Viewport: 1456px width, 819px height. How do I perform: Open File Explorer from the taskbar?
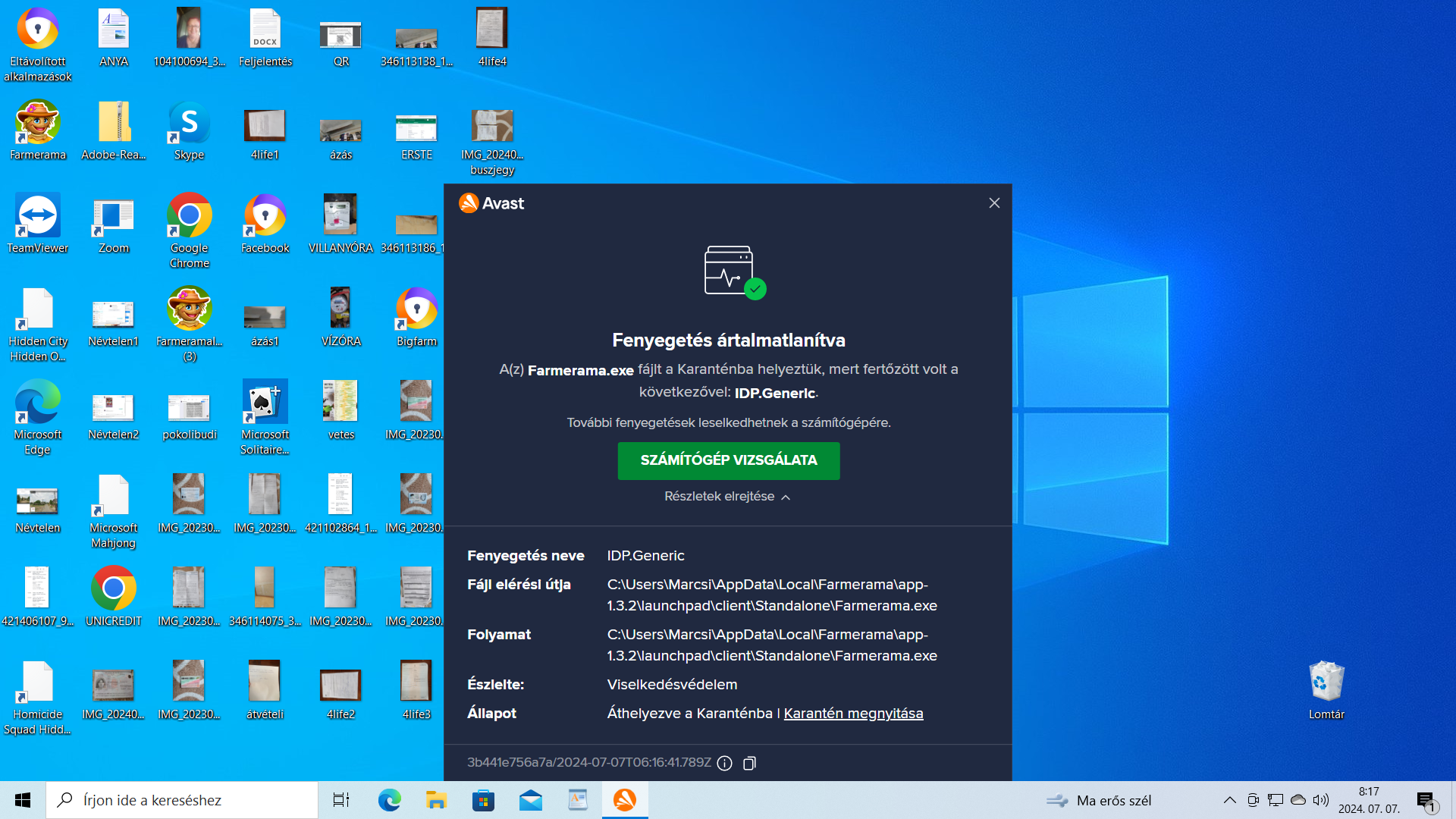[436, 800]
